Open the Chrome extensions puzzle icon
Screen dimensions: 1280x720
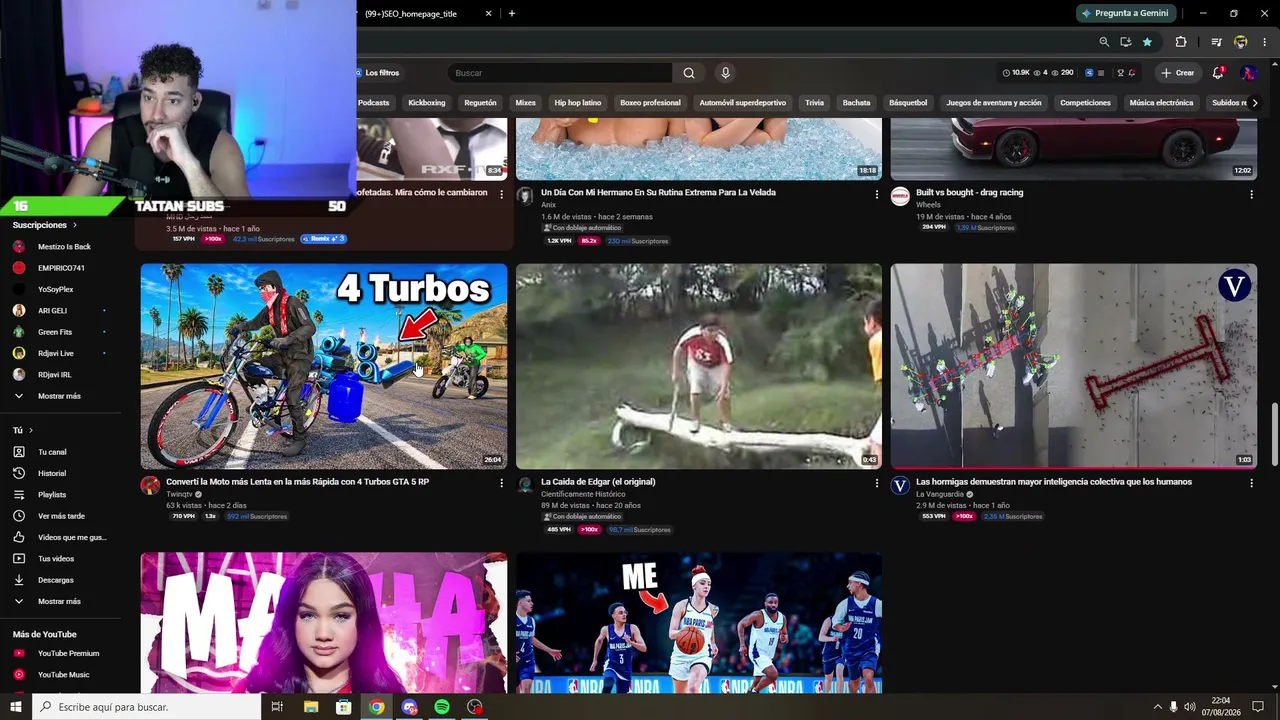tap(1181, 42)
